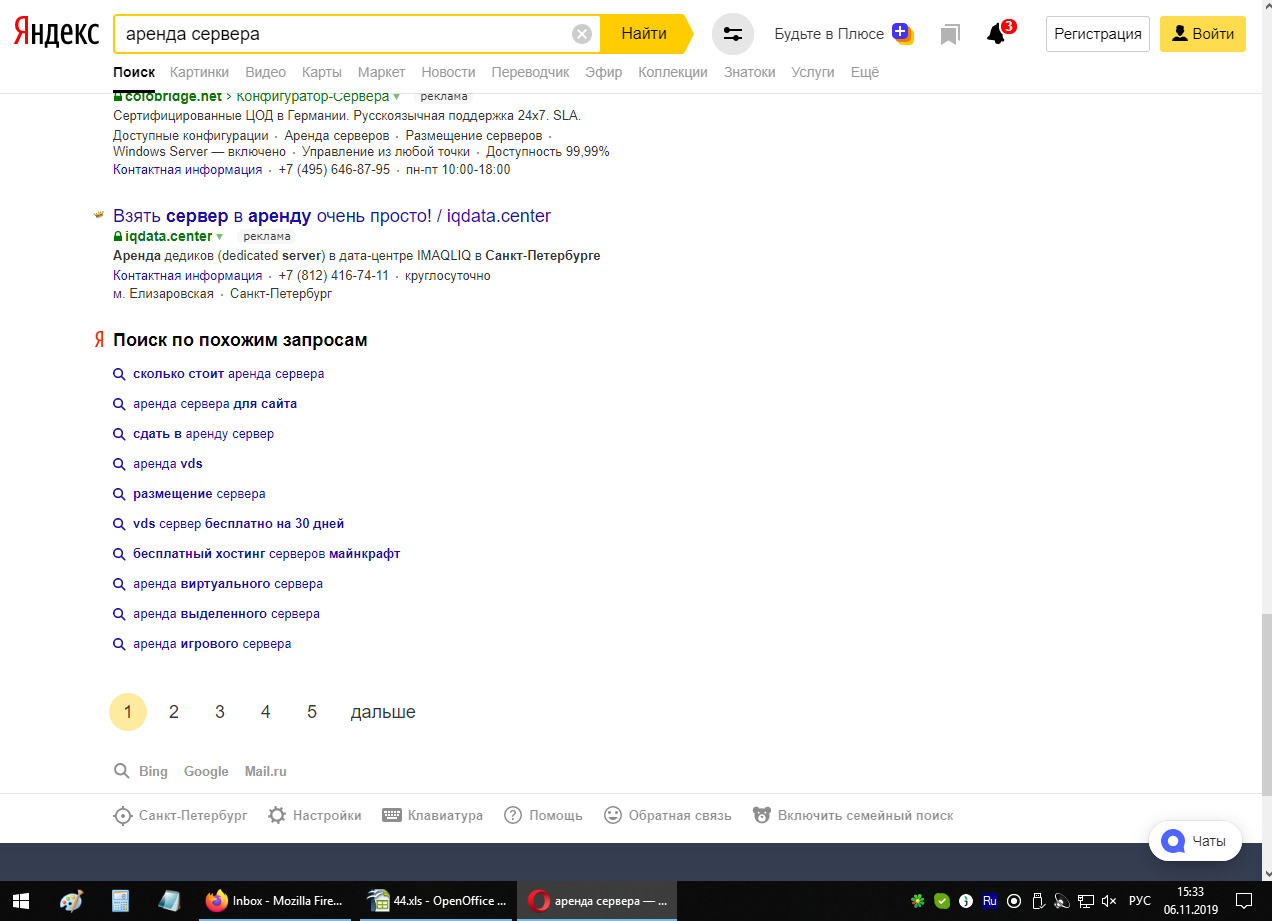Click the Чаты chat bubble button
This screenshot has width=1272, height=921.
[1195, 841]
